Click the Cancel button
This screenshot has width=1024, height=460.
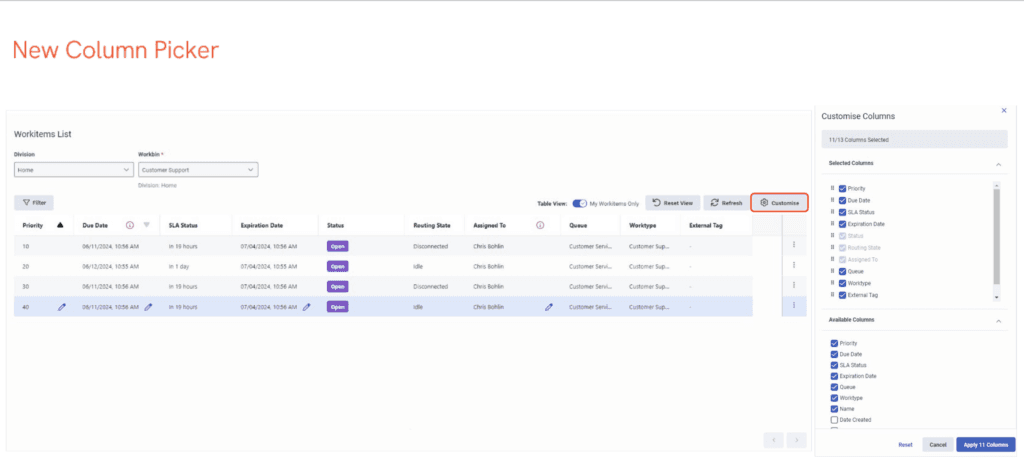click(x=937, y=445)
